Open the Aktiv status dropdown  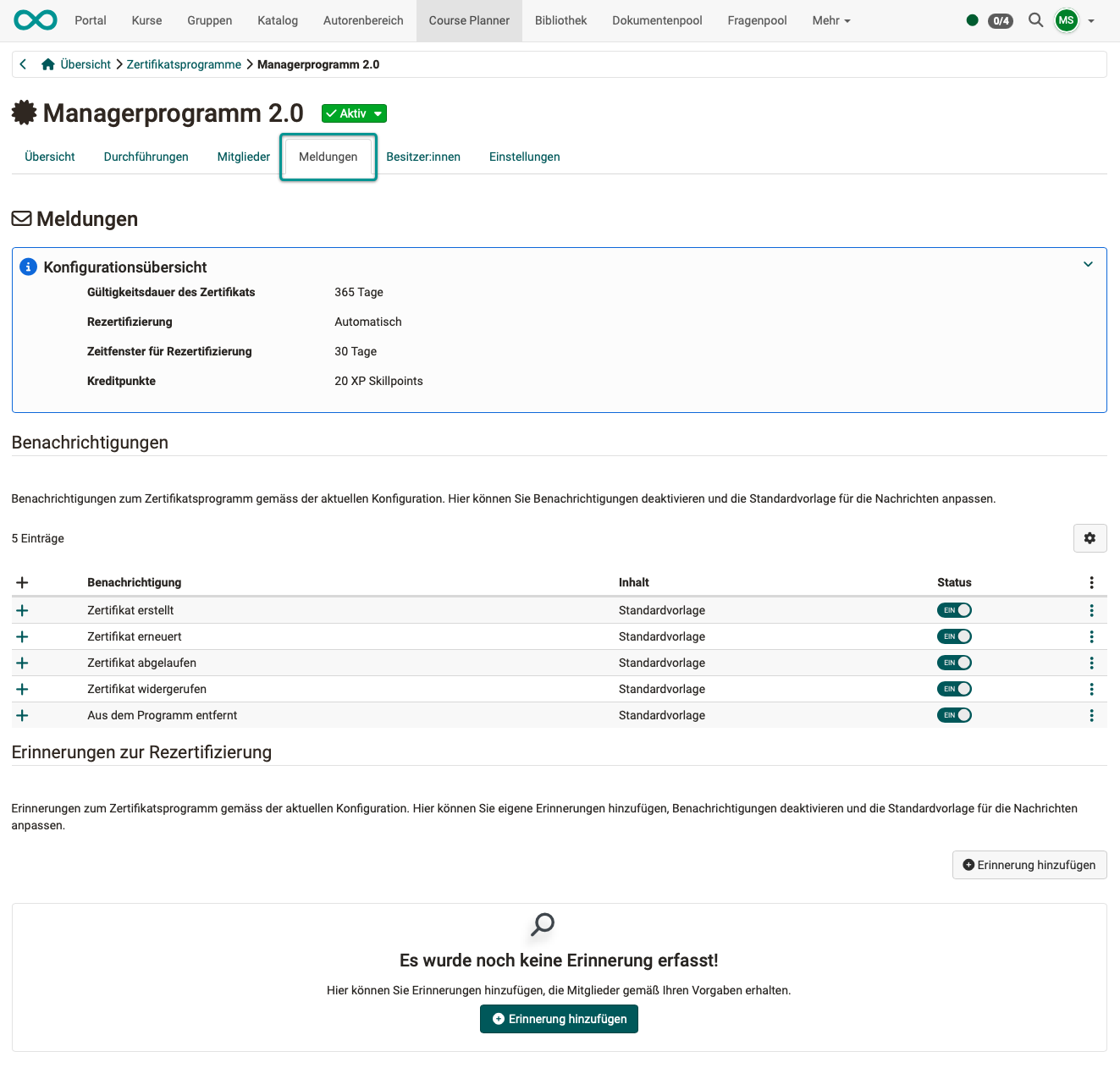point(378,113)
